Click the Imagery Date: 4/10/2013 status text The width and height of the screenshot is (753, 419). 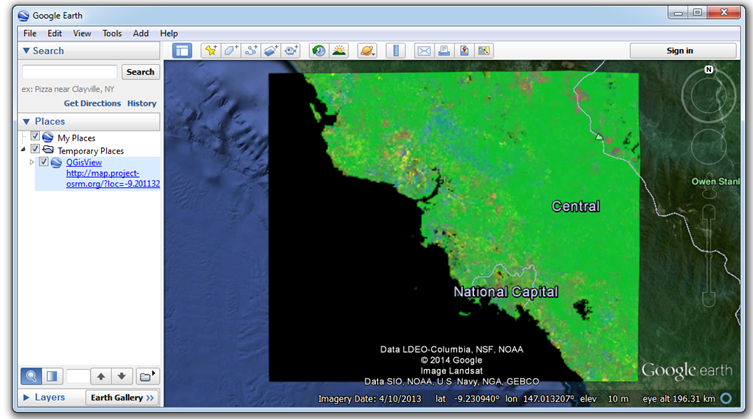pos(370,398)
